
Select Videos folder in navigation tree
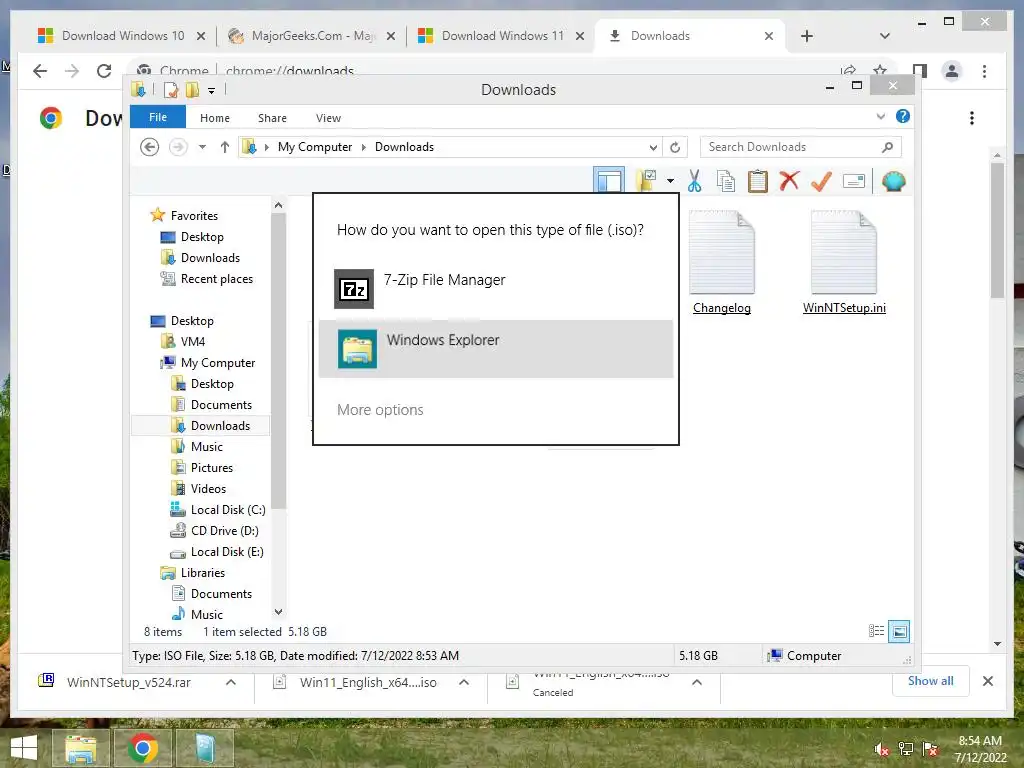coord(208,488)
